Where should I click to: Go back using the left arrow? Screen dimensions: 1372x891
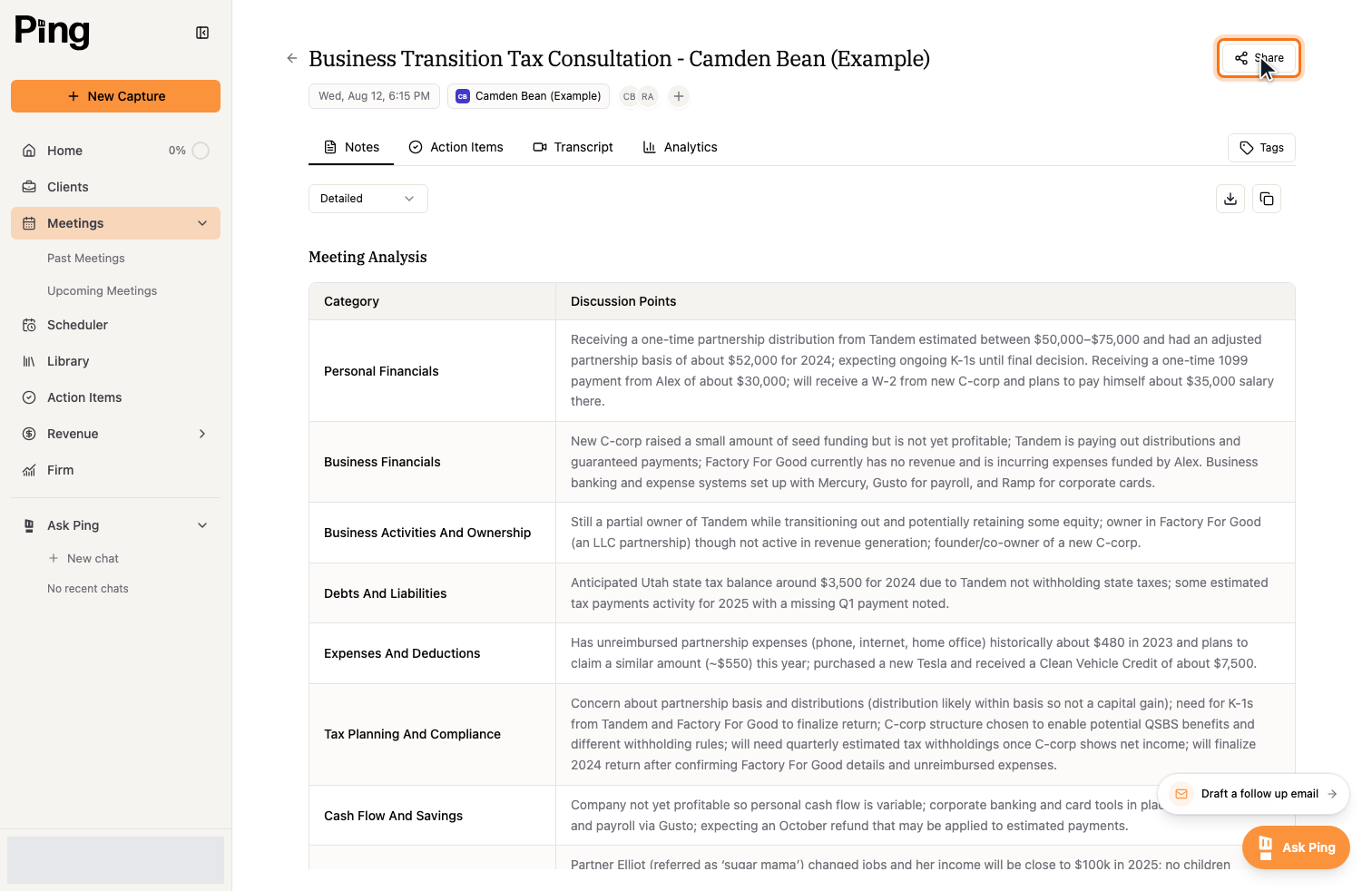coord(292,58)
